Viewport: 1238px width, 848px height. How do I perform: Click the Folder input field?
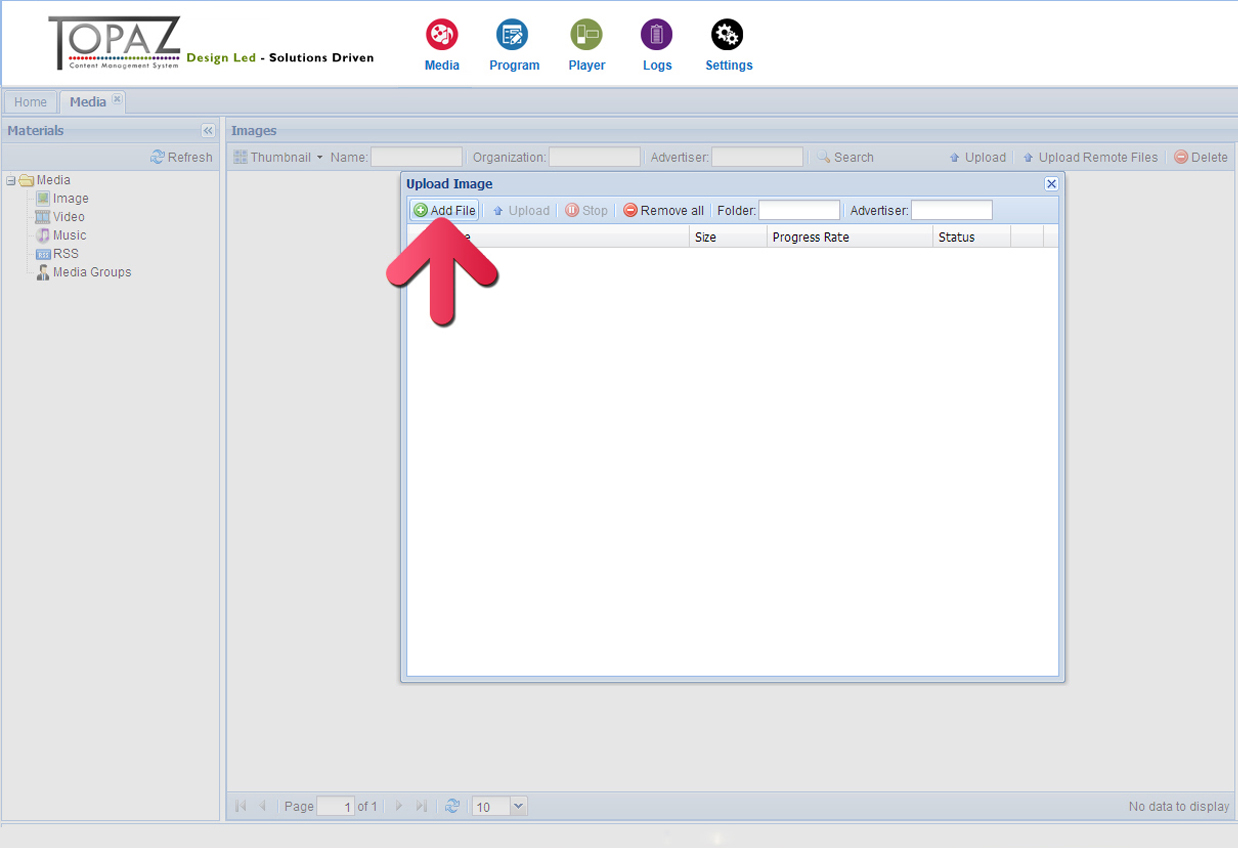point(799,210)
